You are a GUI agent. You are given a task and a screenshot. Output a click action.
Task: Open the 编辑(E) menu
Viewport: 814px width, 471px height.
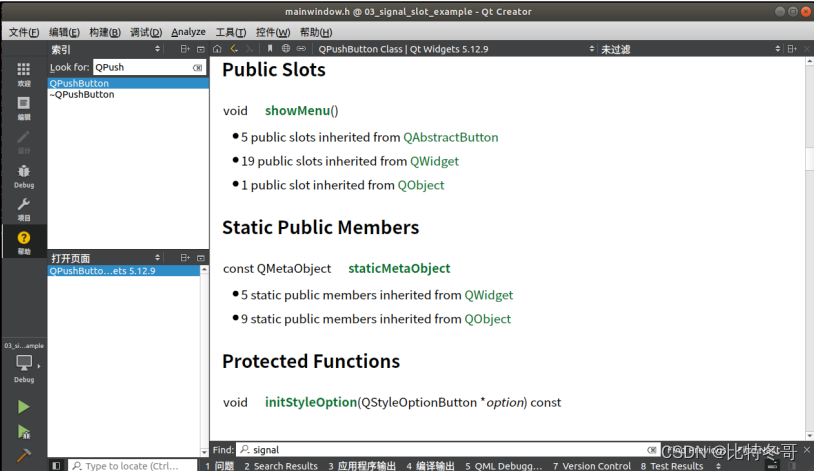[x=64, y=32]
